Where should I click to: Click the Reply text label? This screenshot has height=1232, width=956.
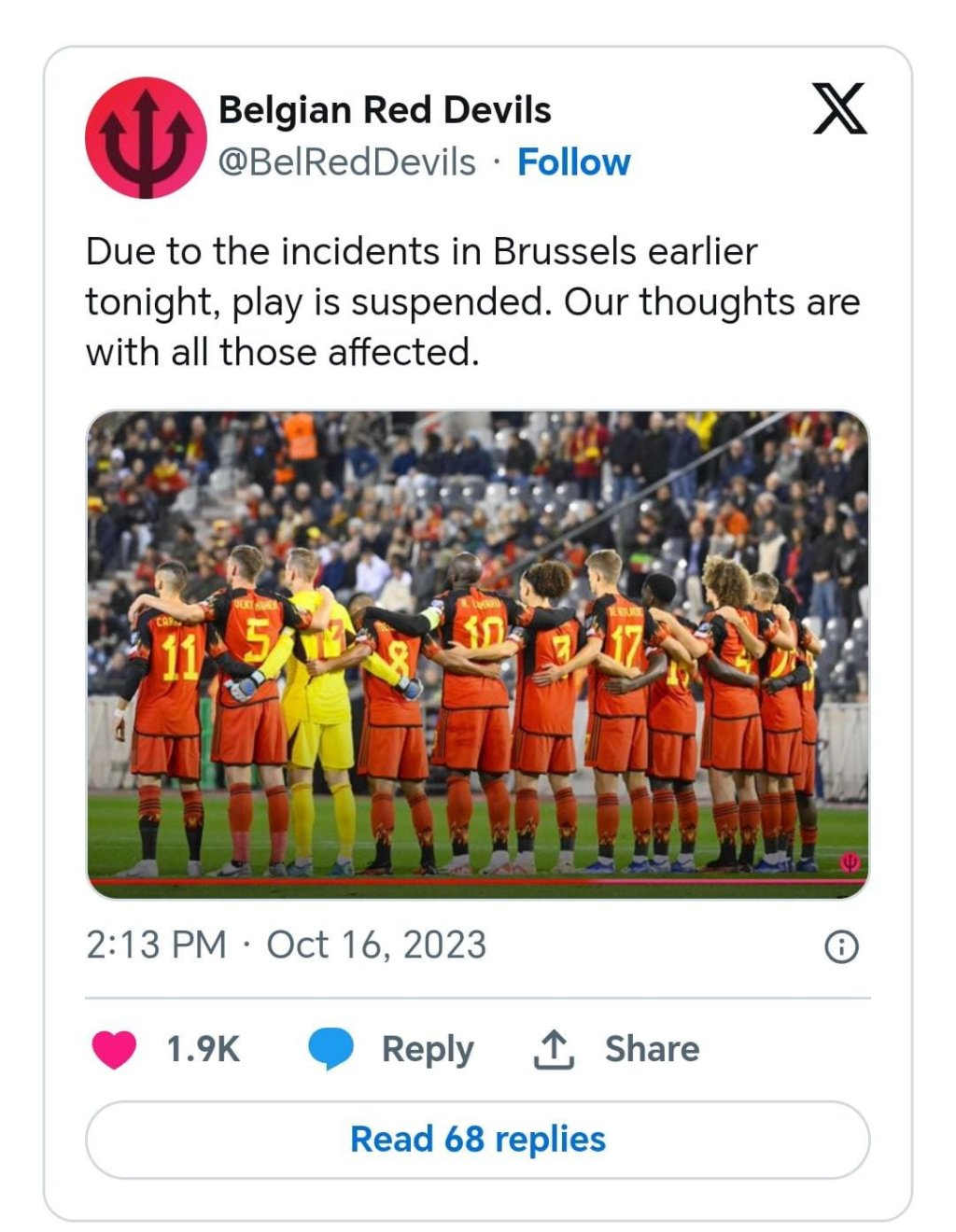tap(428, 1049)
